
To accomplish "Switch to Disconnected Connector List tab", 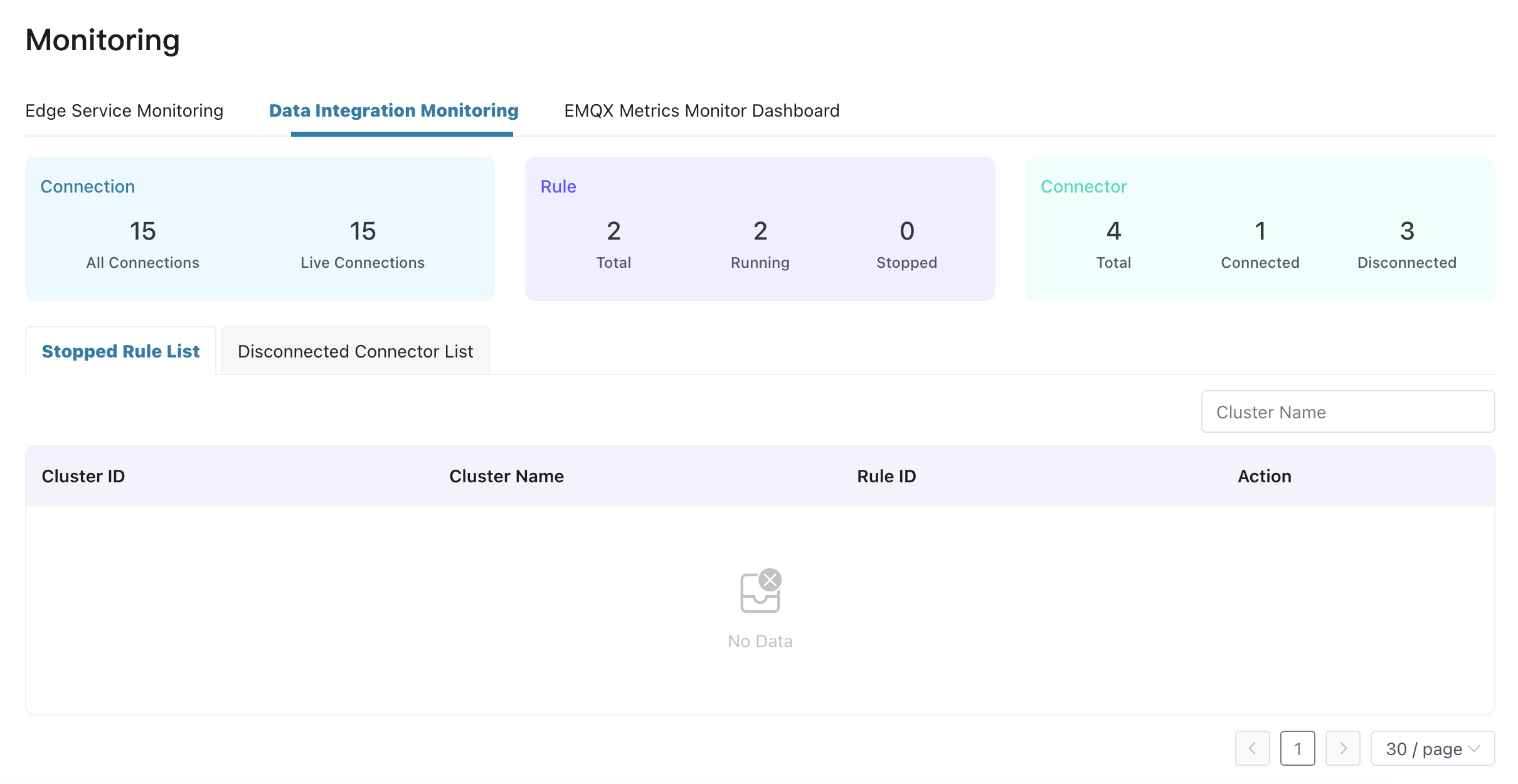I will (x=355, y=351).
